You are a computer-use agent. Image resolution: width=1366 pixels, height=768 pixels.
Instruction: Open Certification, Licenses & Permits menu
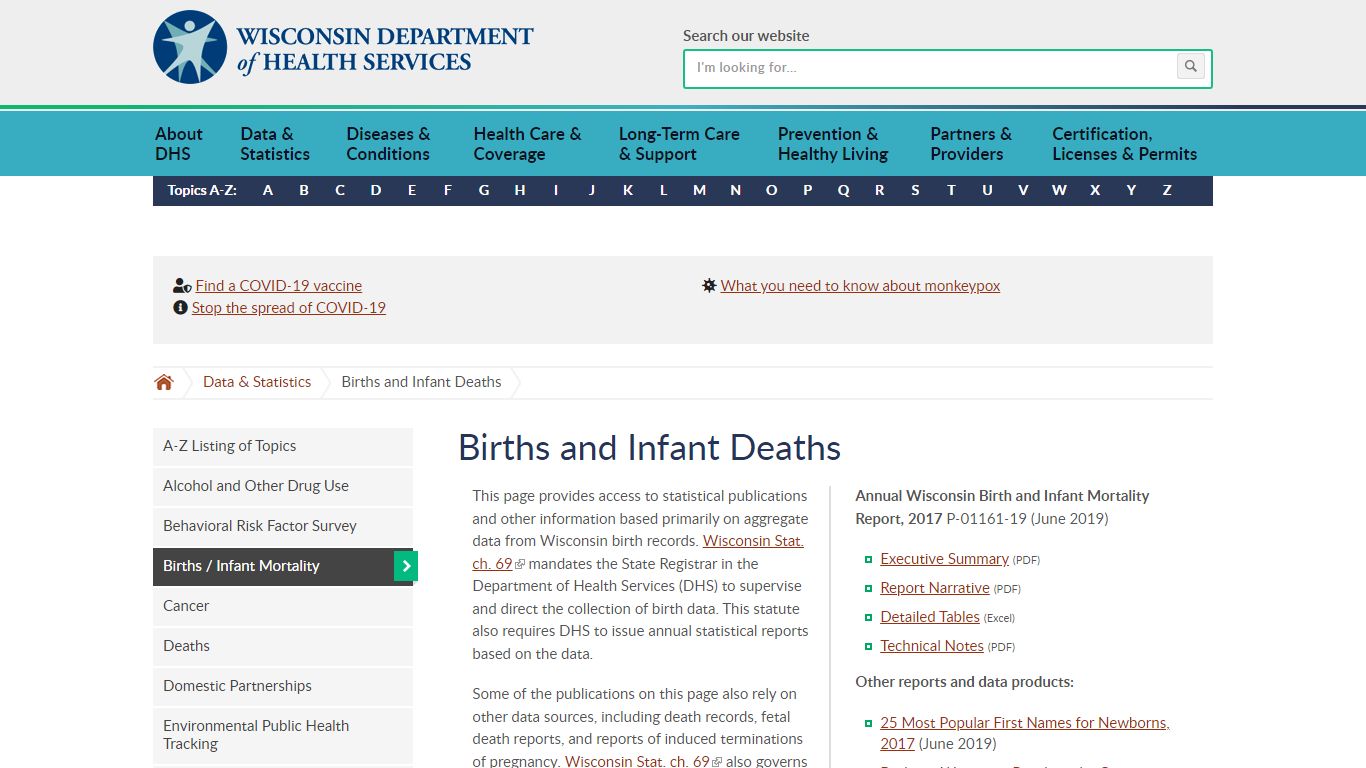pyautogui.click(x=1124, y=144)
